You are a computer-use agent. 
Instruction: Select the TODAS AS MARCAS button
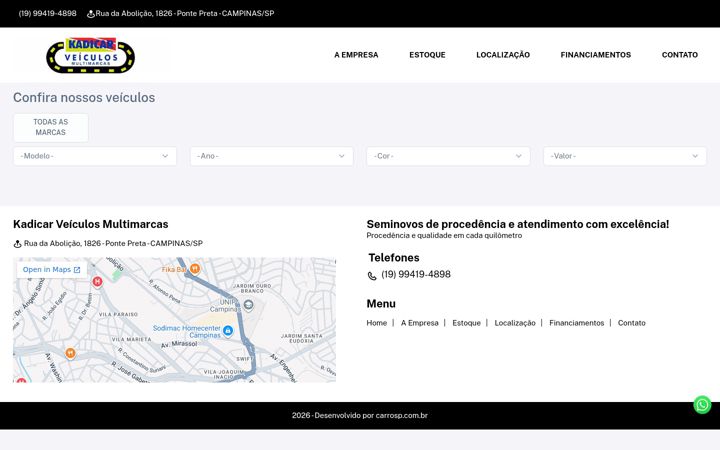point(51,127)
